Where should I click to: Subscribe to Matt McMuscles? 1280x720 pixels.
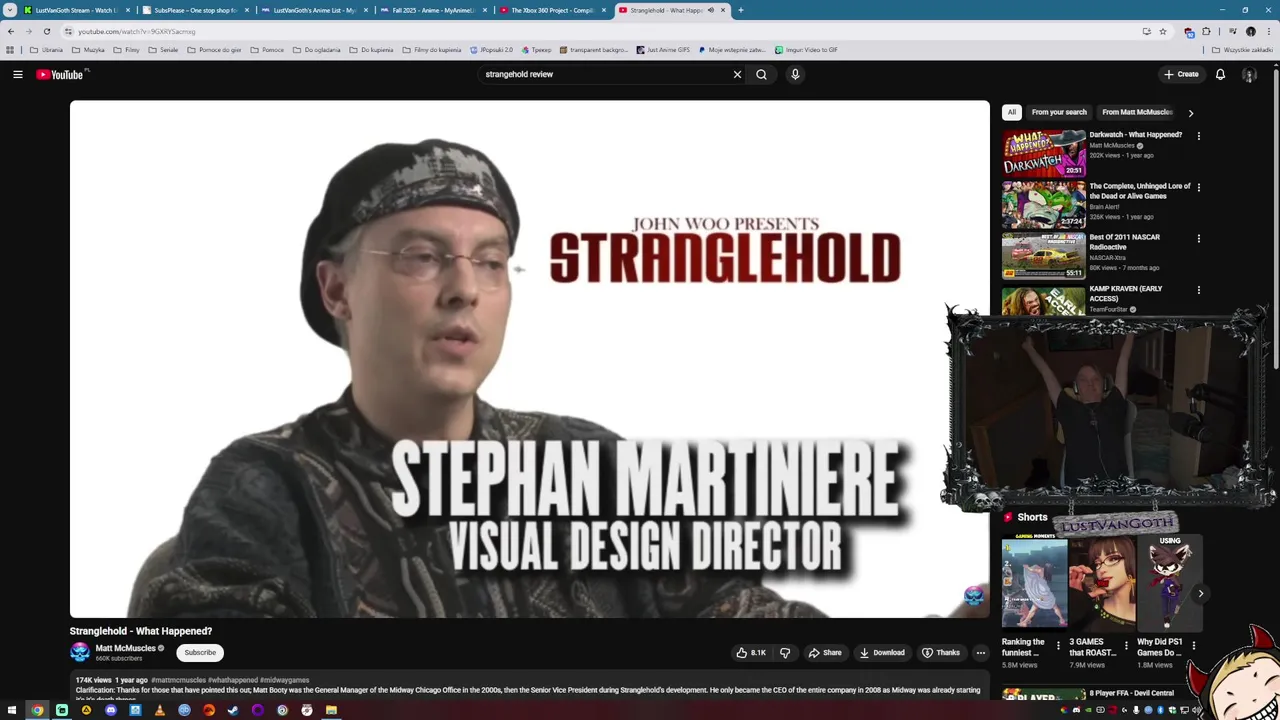(200, 652)
